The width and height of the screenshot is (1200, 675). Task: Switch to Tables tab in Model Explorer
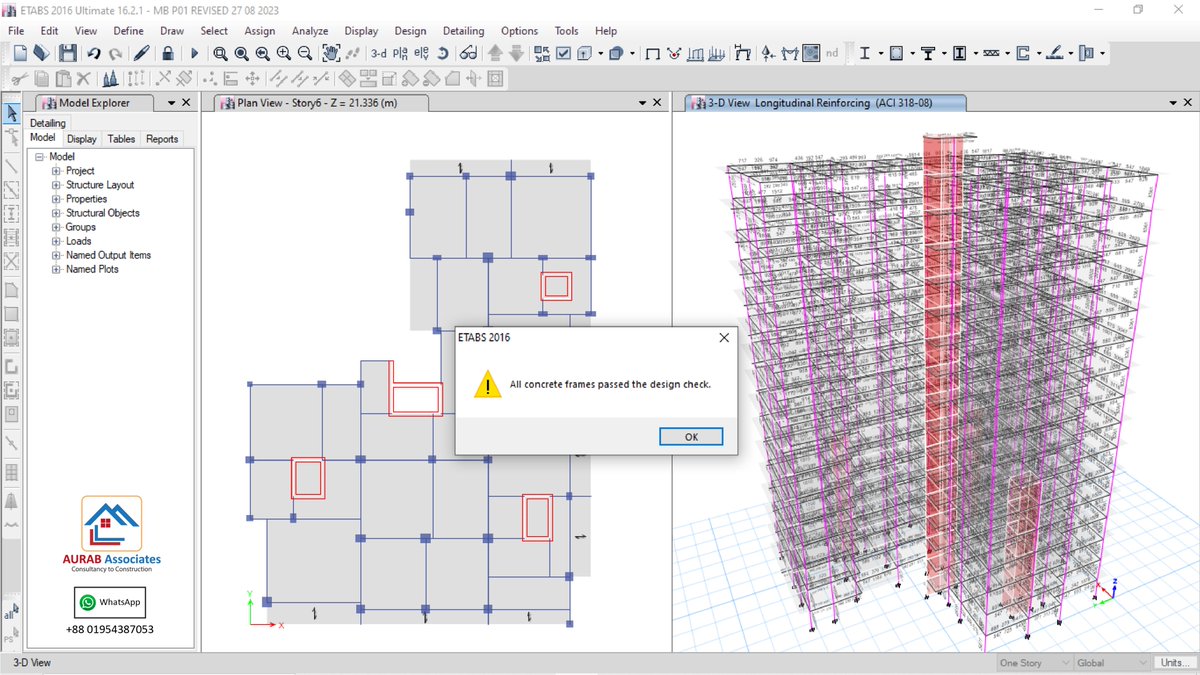121,139
